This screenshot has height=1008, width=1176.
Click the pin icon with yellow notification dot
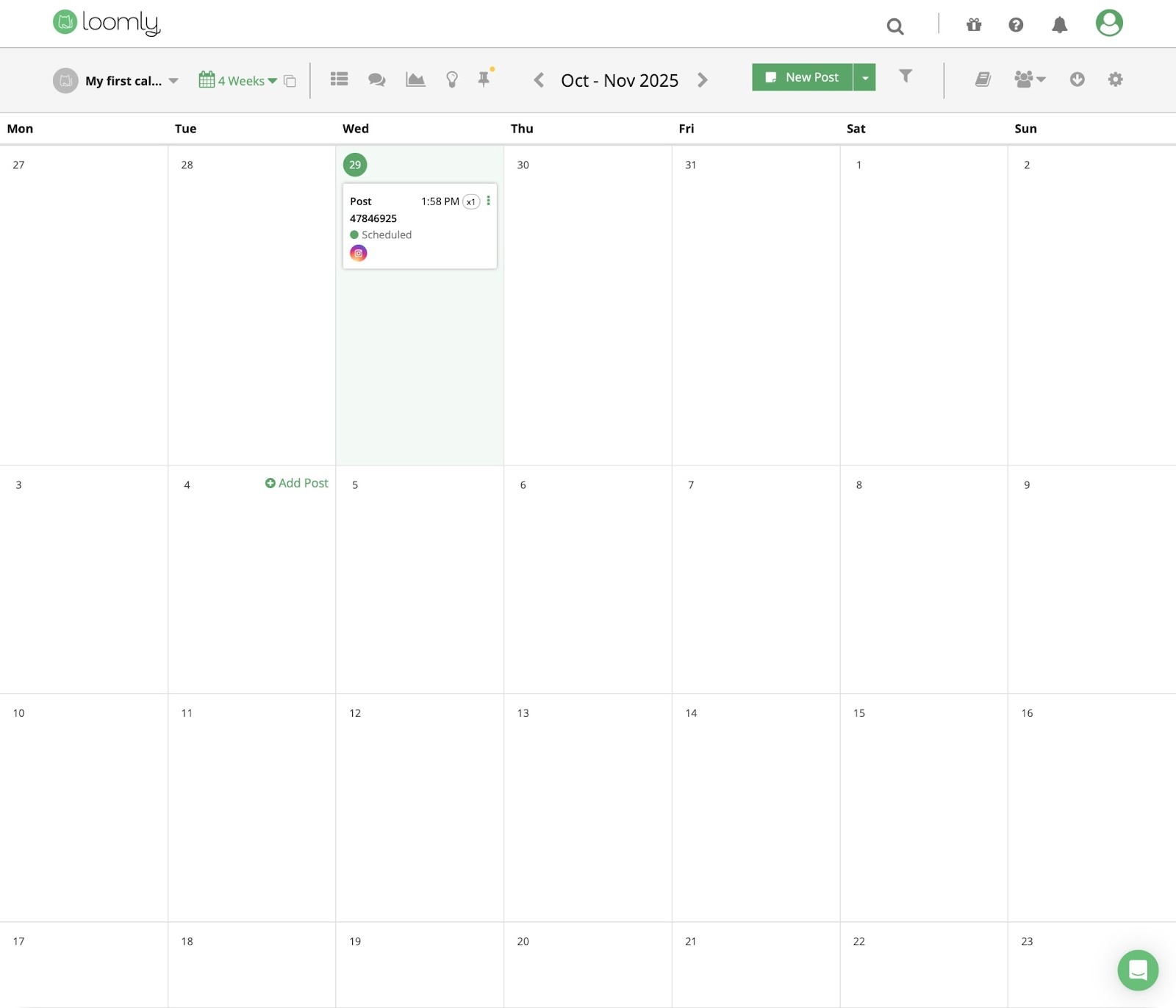[483, 79]
